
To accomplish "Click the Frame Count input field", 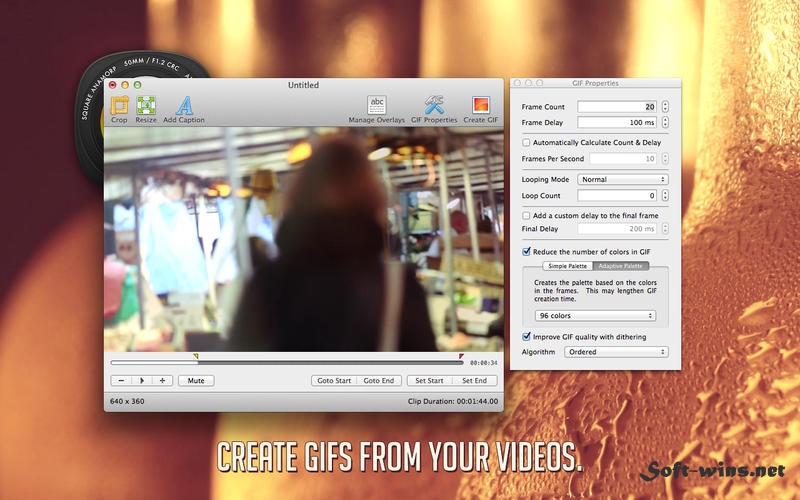I will click(617, 107).
